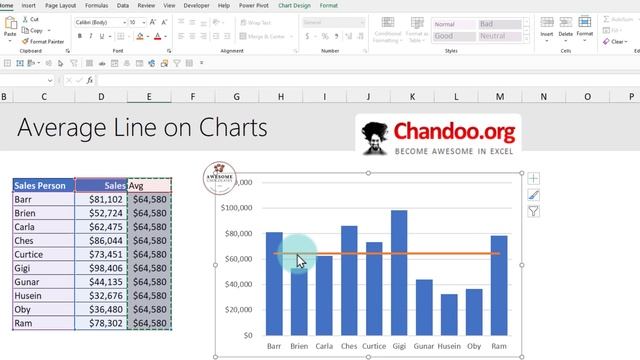
Task: Open the Format ribbon tab
Action: (x=329, y=6)
